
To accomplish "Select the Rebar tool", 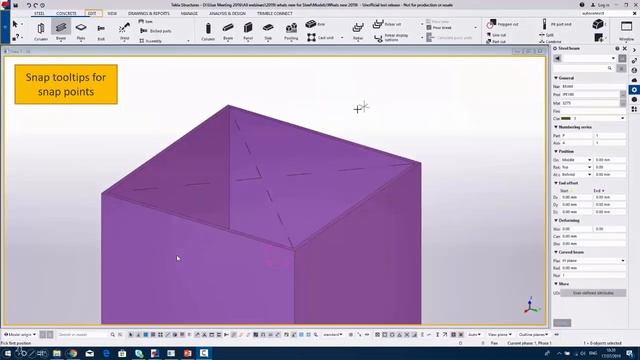I will 358,31.
